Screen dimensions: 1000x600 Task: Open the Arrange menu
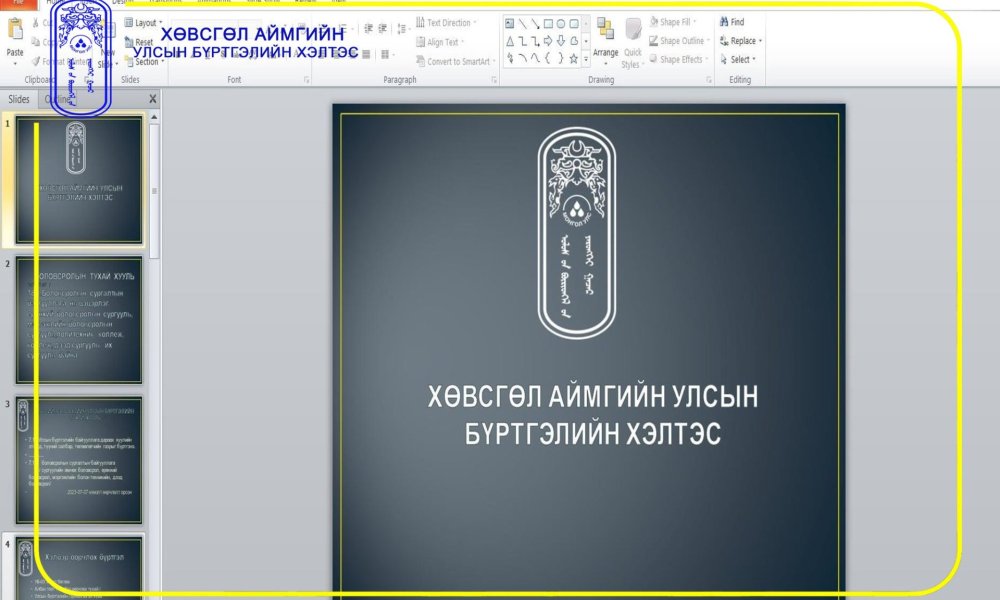[x=605, y=41]
